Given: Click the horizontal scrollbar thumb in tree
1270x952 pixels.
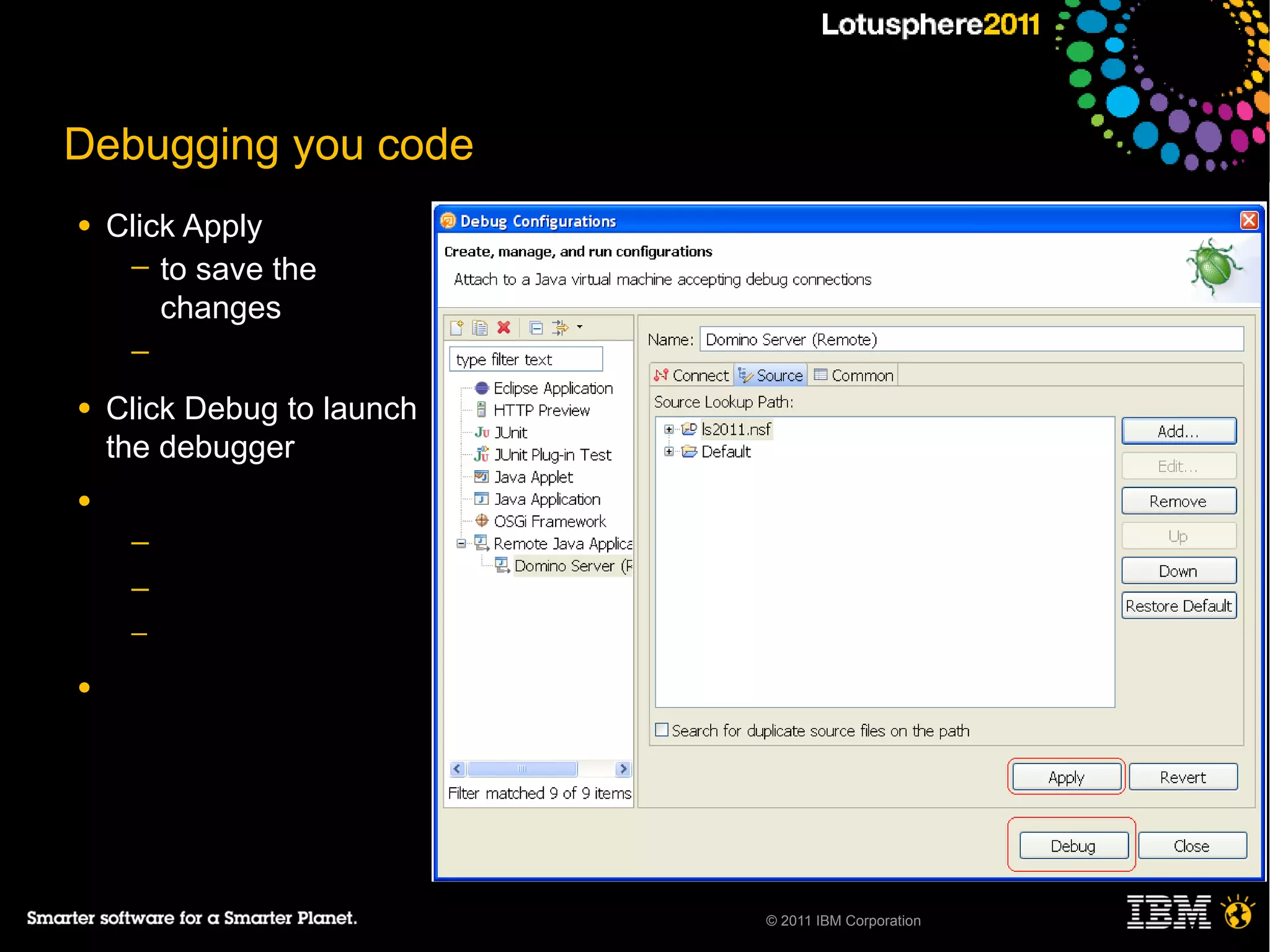Looking at the screenshot, I should tap(522, 769).
